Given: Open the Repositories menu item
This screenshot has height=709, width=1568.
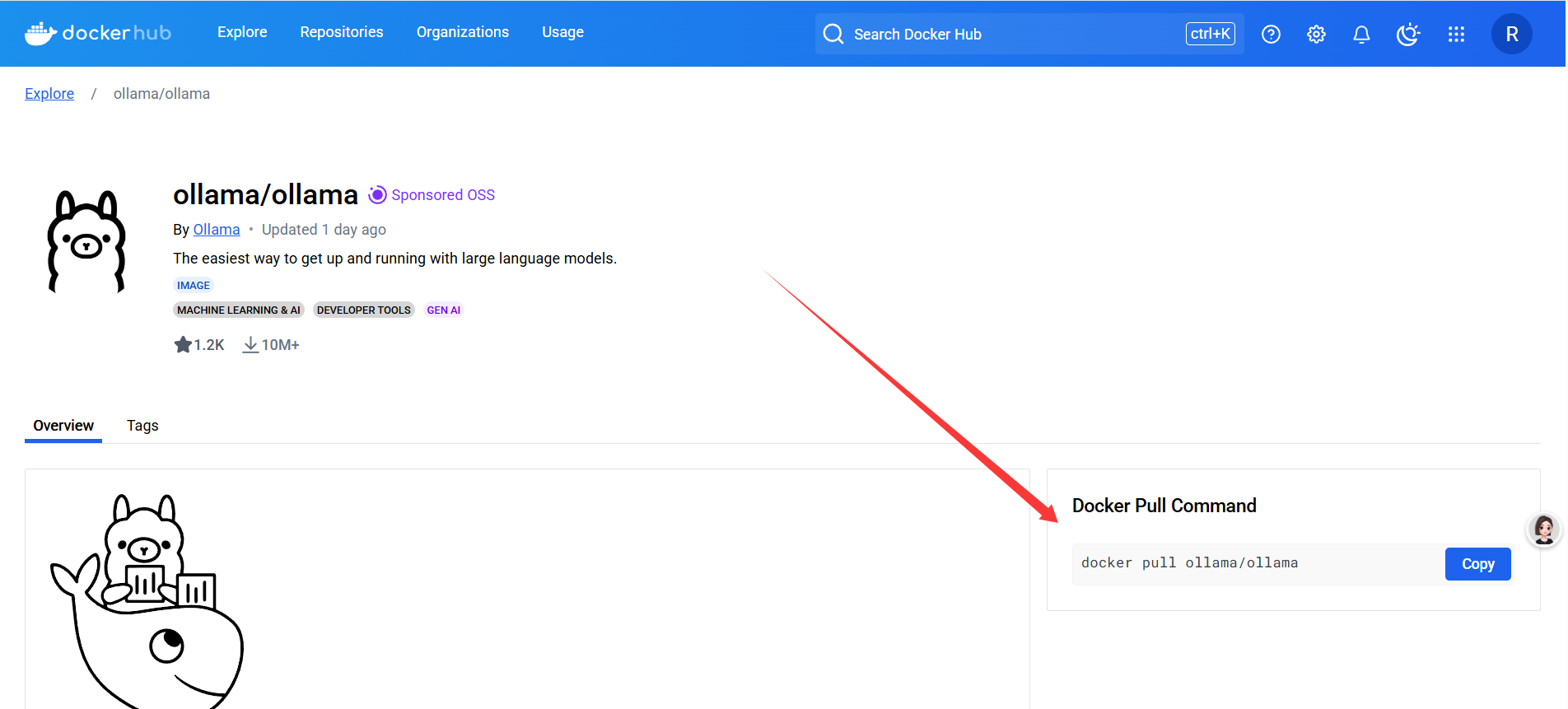Looking at the screenshot, I should coord(342,32).
